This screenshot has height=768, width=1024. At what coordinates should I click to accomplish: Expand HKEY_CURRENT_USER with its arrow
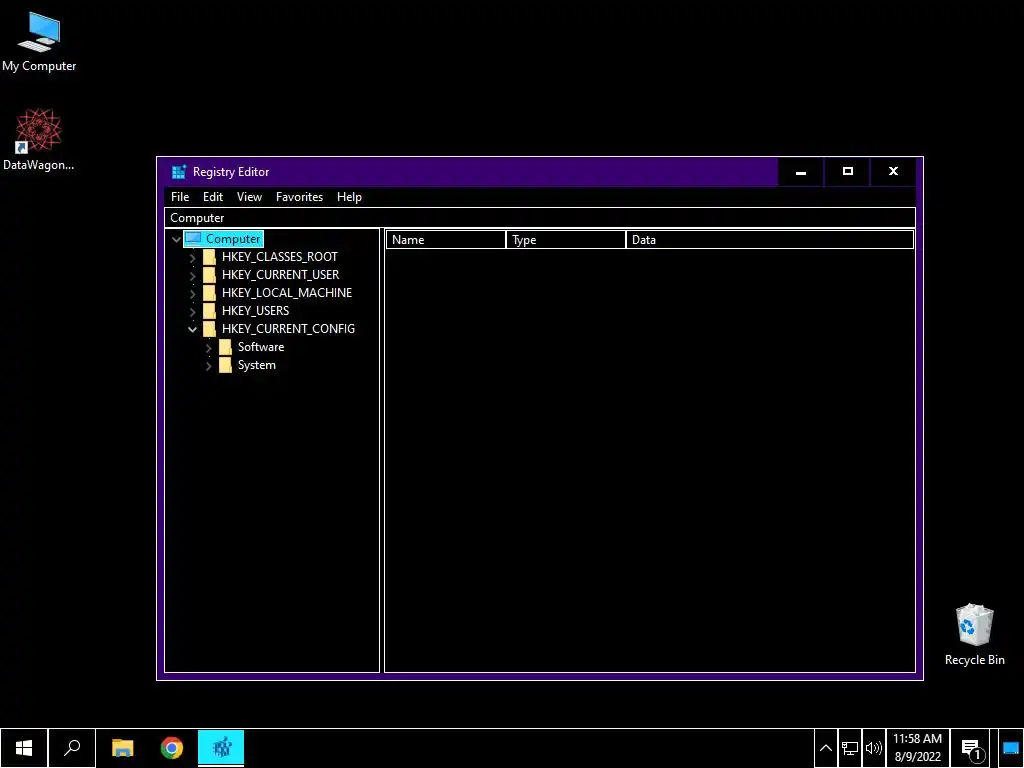(x=193, y=276)
